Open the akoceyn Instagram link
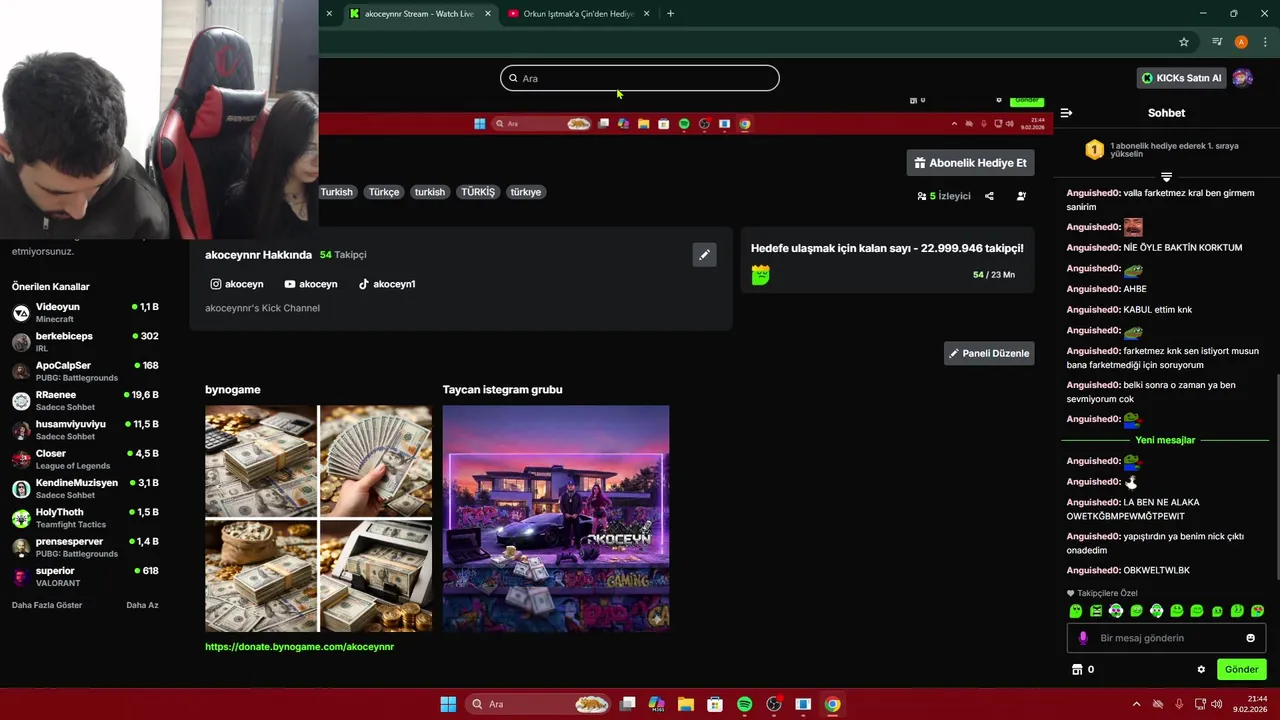The image size is (1280, 720). [x=237, y=284]
